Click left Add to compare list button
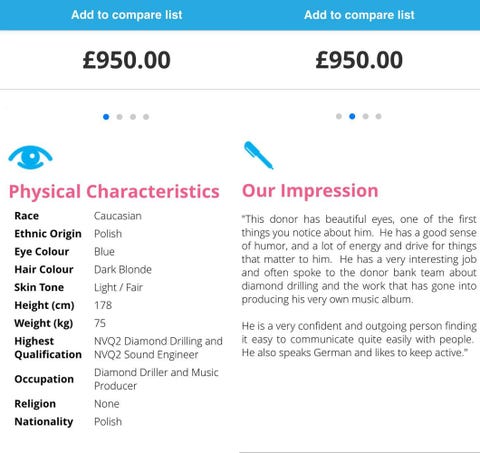 [x=127, y=15]
